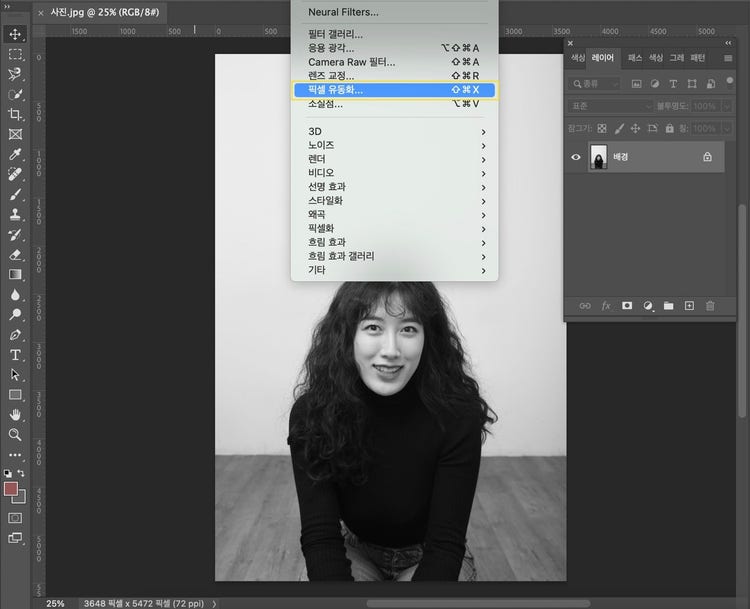
Task: Select the Blur tool
Action: point(15,294)
